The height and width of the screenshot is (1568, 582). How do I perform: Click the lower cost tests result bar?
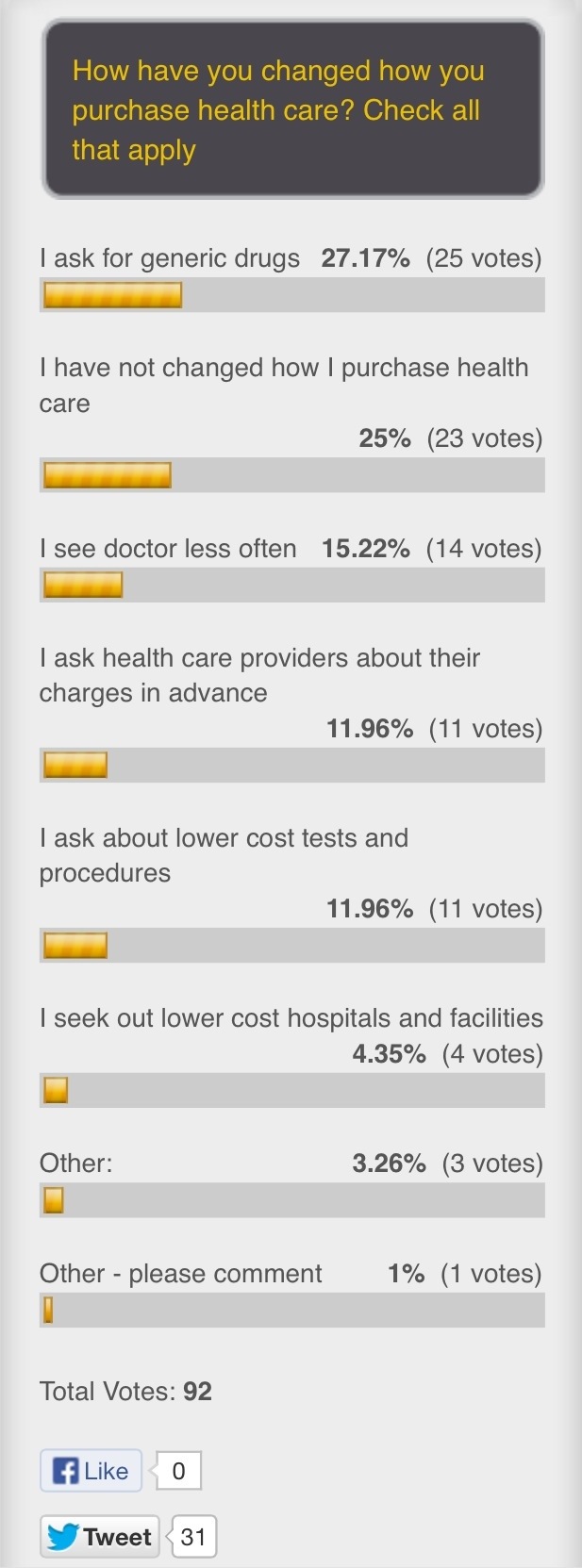pyautogui.click(x=292, y=945)
